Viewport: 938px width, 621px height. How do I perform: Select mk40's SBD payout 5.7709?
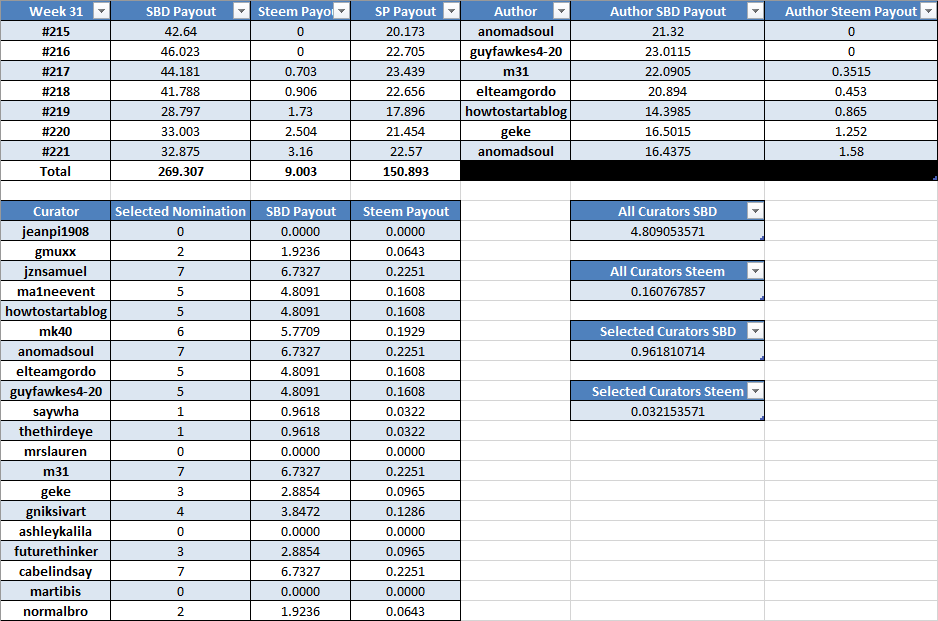pyautogui.click(x=300, y=331)
